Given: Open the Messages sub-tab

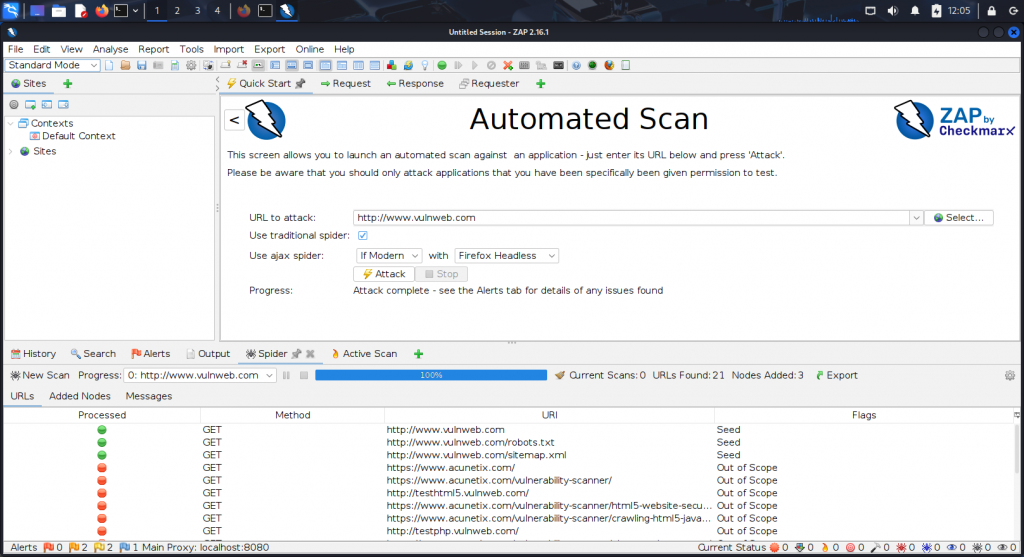Looking at the screenshot, I should [149, 396].
